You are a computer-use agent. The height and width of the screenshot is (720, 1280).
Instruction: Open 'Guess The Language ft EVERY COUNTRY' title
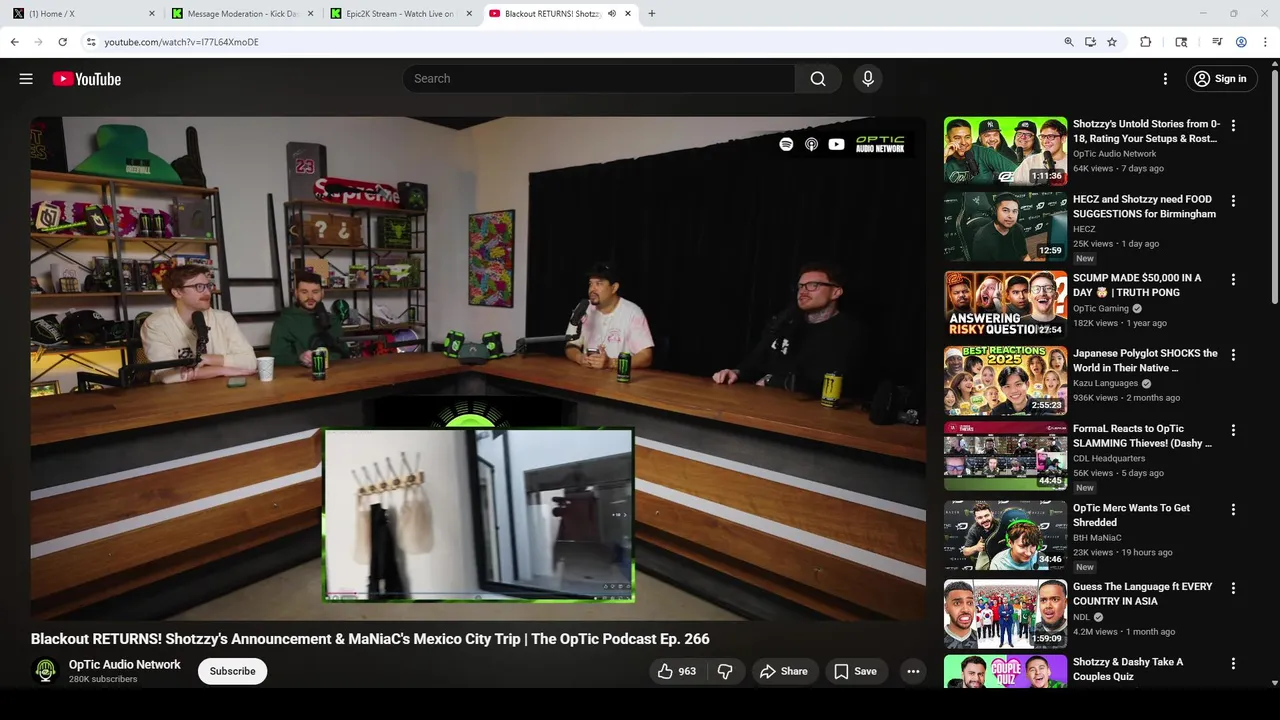pyautogui.click(x=1143, y=594)
